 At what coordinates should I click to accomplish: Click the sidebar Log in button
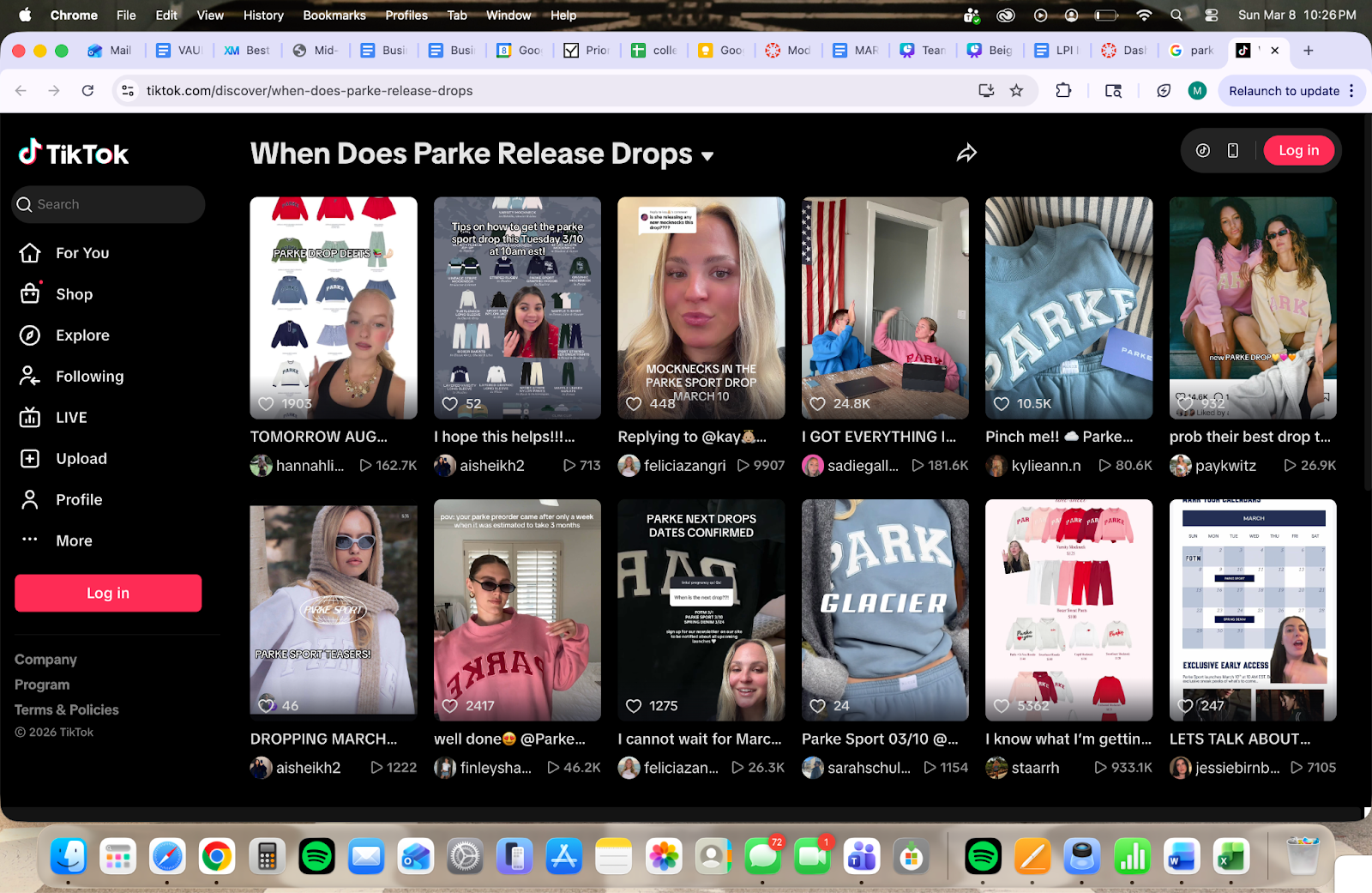[108, 593]
